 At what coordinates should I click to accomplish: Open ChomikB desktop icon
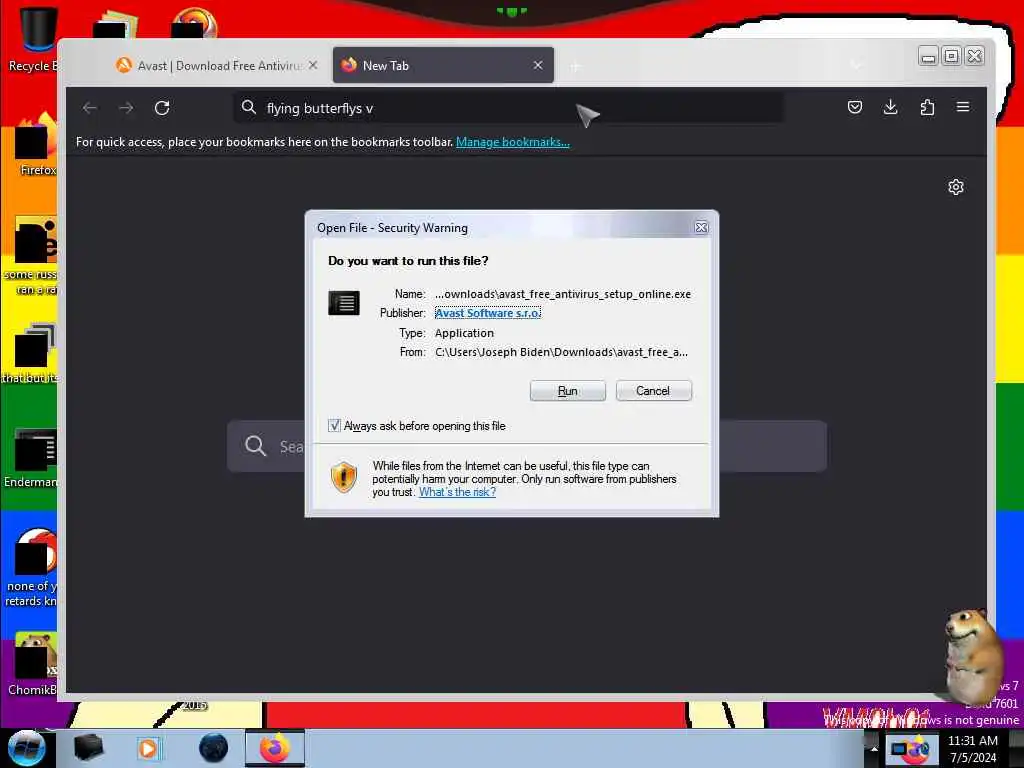point(34,664)
